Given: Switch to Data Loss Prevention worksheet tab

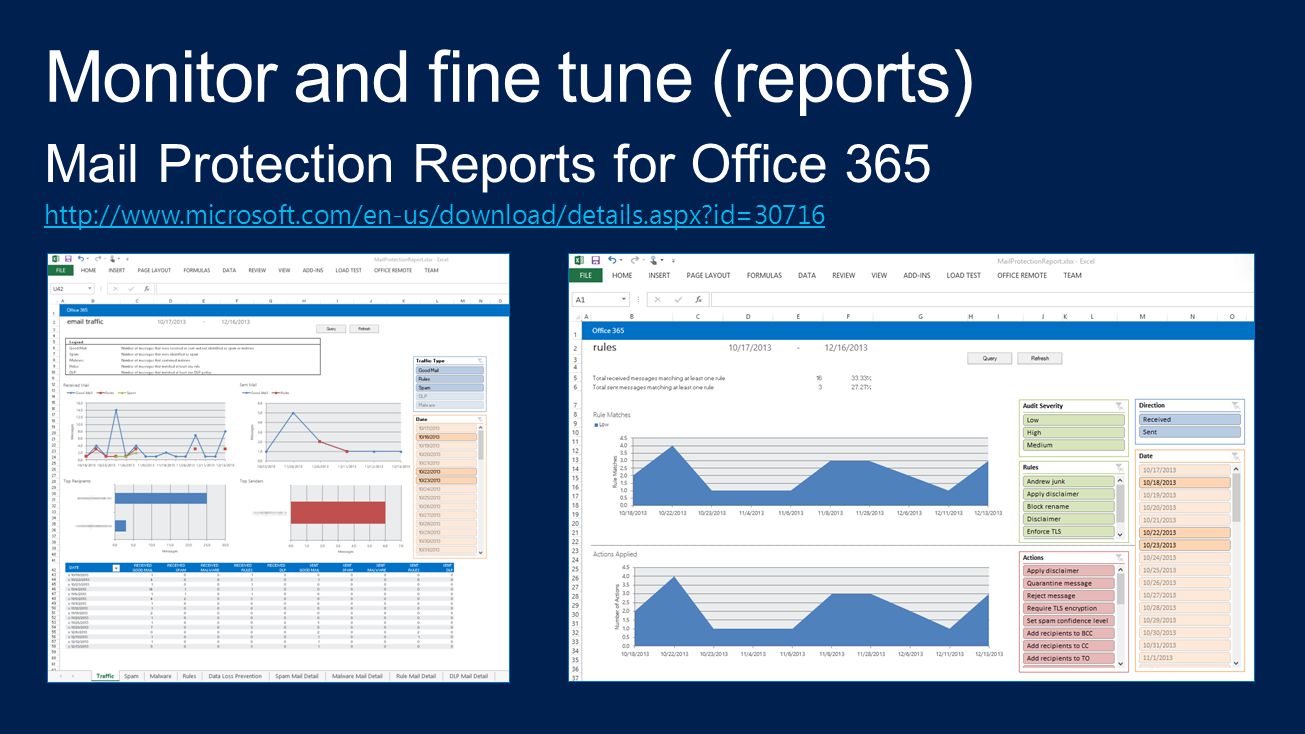Looking at the screenshot, I should (x=235, y=676).
